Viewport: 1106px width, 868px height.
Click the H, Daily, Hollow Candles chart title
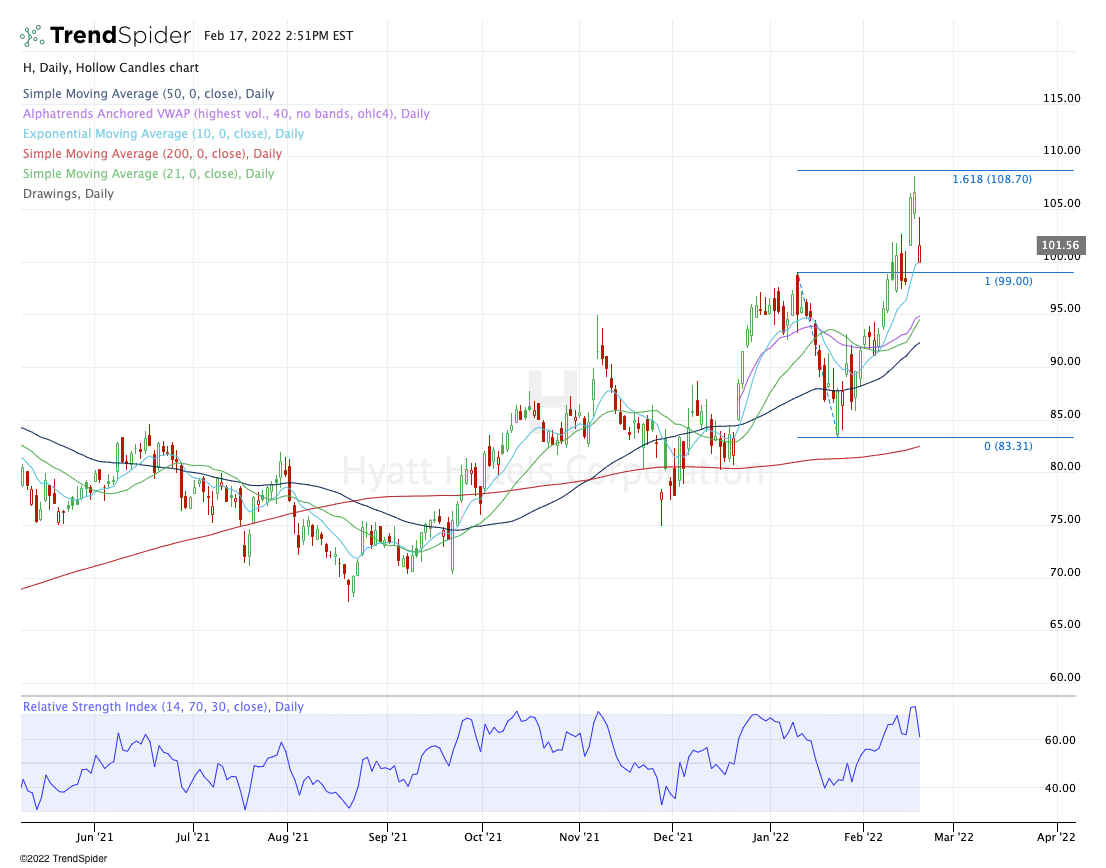click(110, 68)
